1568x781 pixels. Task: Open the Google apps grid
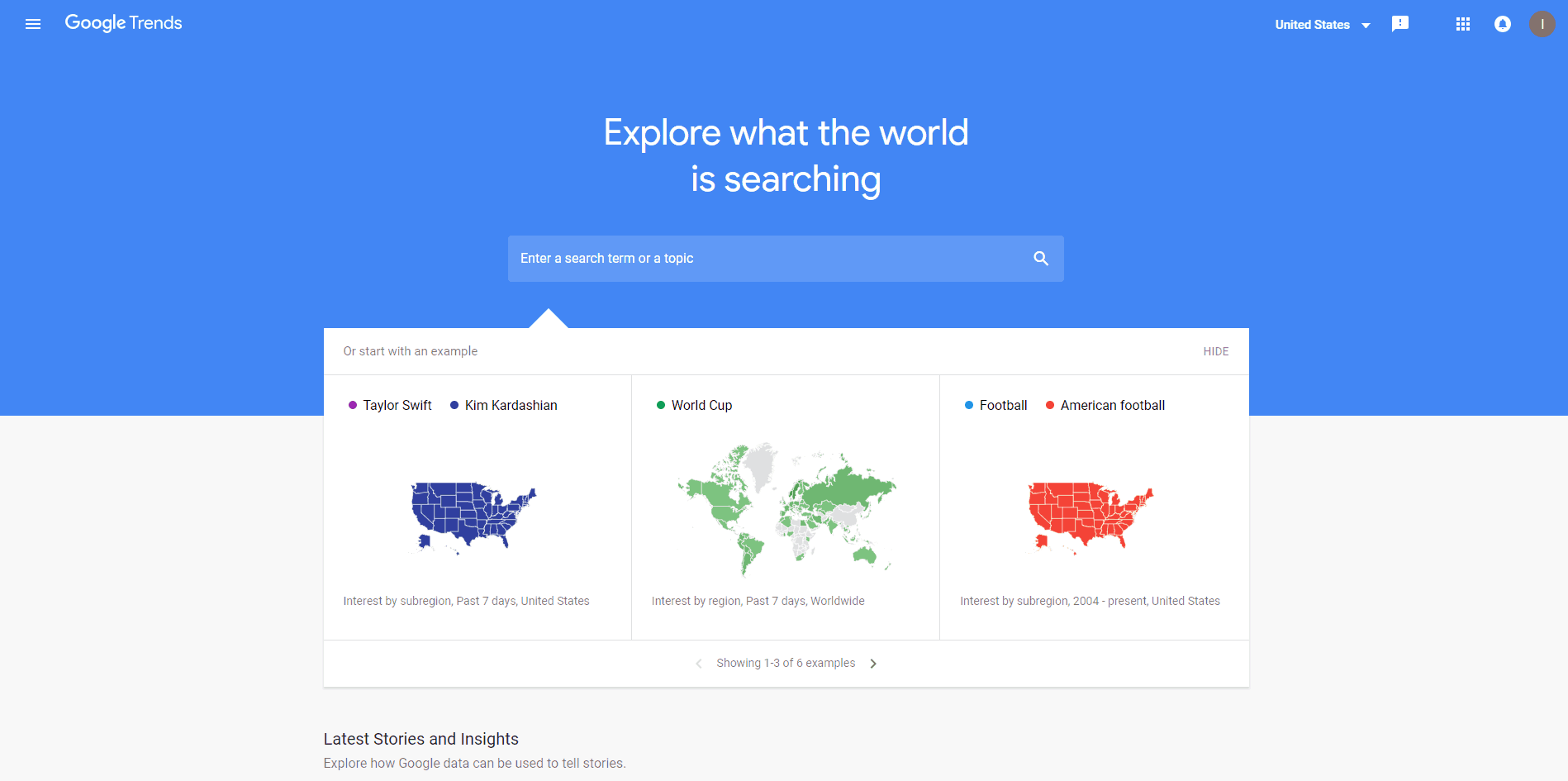coord(1463,24)
